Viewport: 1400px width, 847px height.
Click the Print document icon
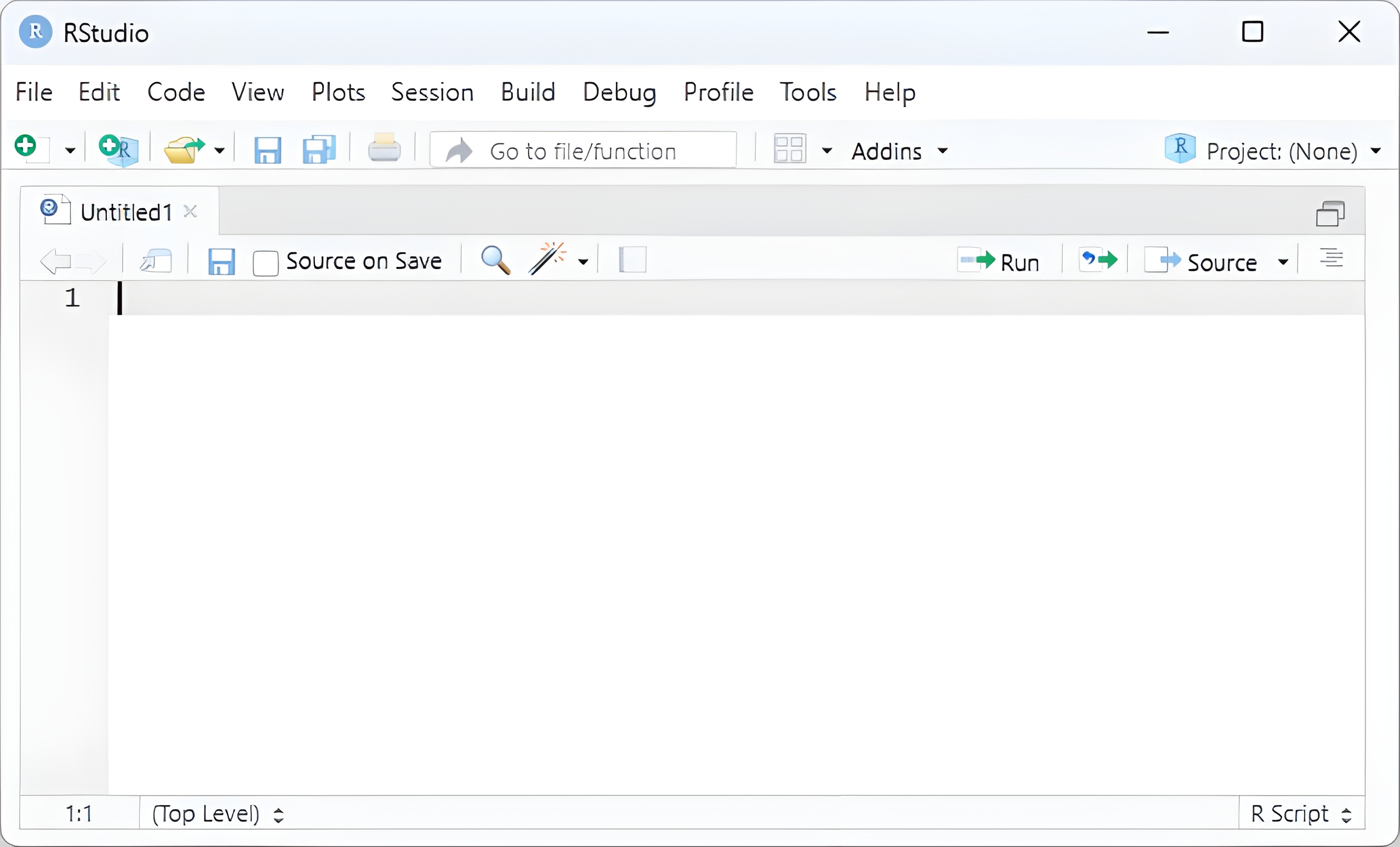384,149
